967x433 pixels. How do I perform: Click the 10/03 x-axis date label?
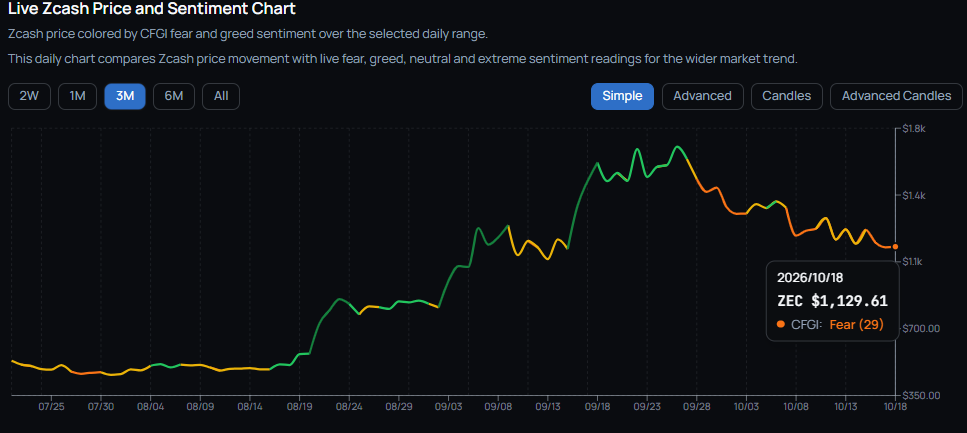[746, 407]
